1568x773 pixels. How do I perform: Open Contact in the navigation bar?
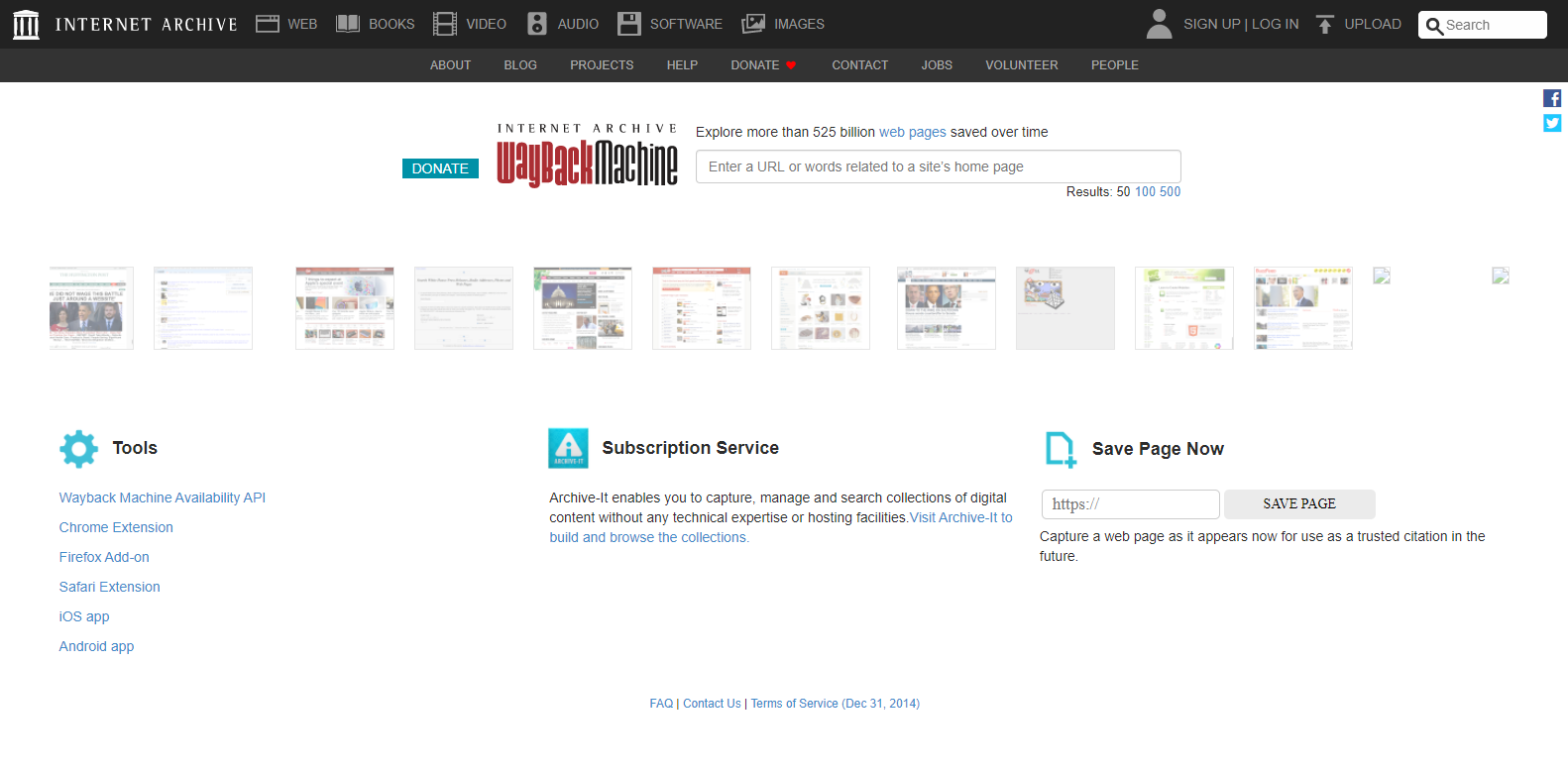(860, 65)
